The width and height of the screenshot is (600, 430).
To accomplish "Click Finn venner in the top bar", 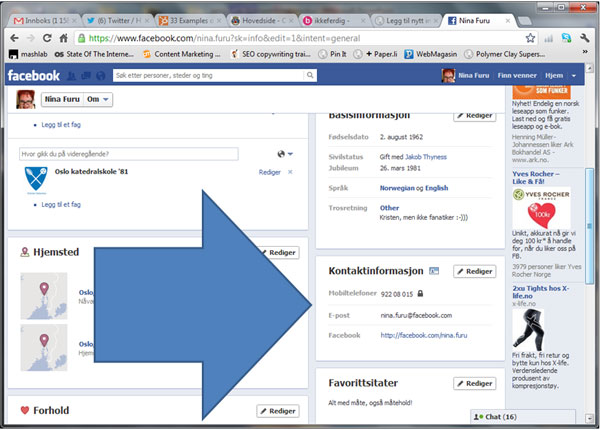I will coord(517,76).
